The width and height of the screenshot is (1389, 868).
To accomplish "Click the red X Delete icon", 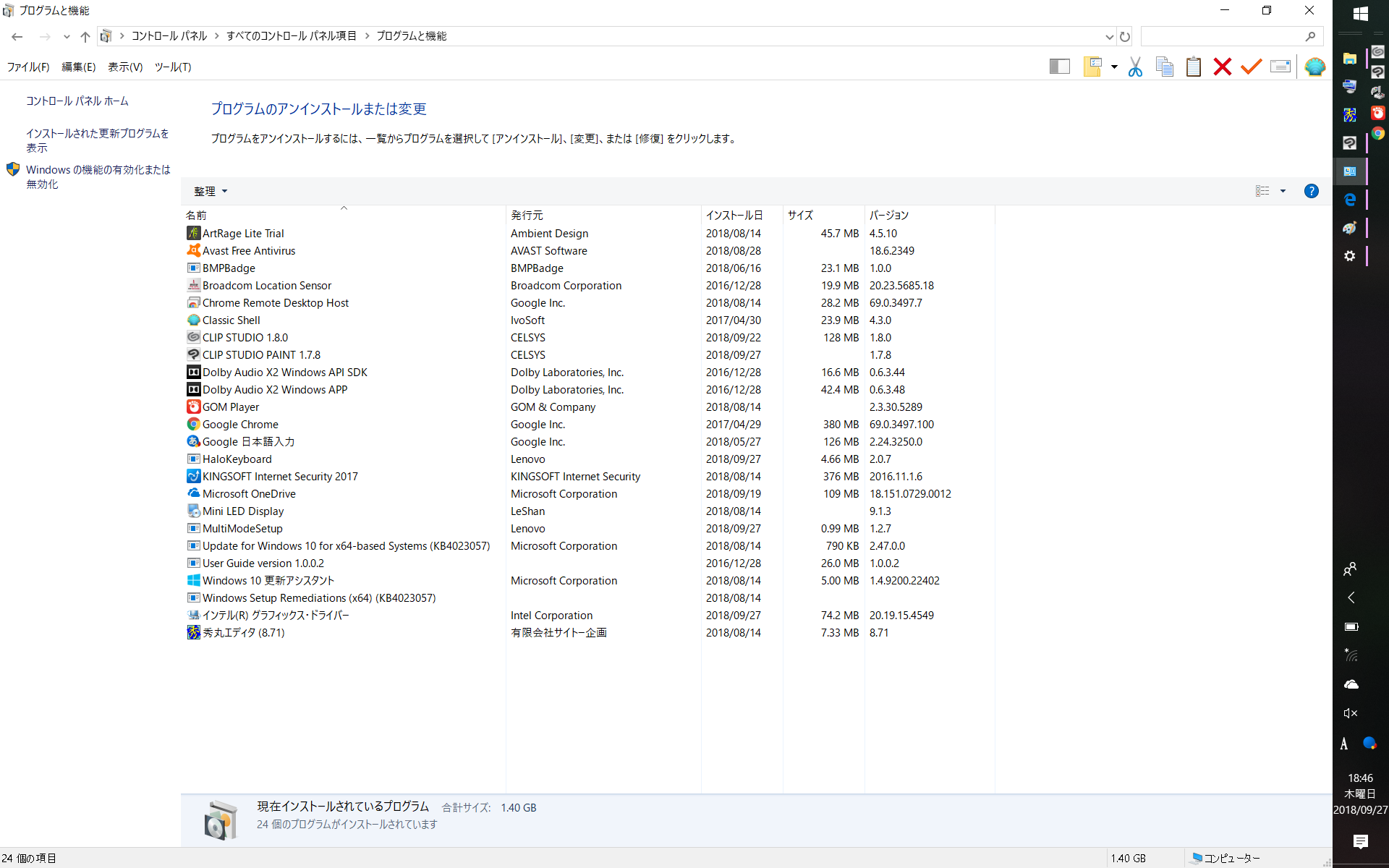I will 1222,67.
